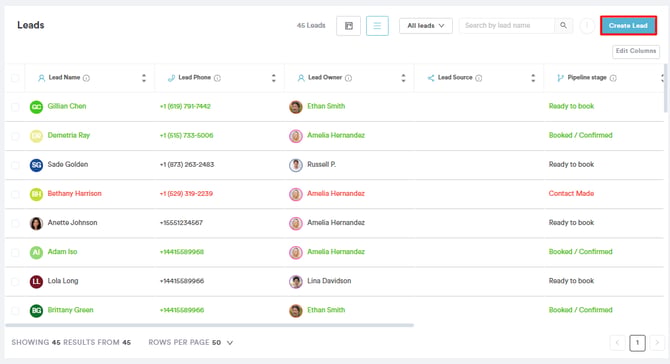Click phone number +1 (619) 791-7442
This screenshot has width=670, height=364.
185,106
